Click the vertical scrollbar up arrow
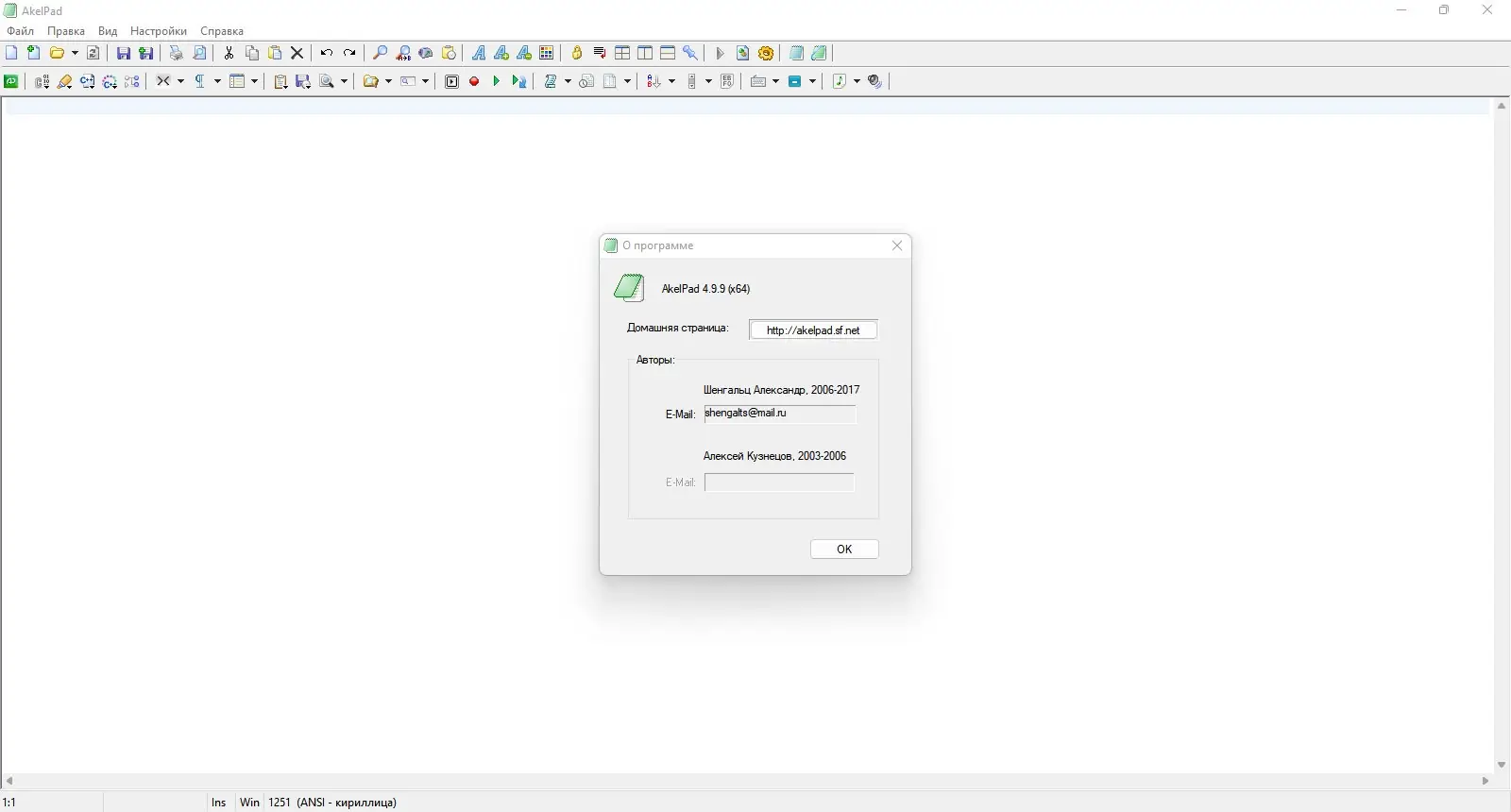This screenshot has width=1511, height=812. pos(1502,106)
